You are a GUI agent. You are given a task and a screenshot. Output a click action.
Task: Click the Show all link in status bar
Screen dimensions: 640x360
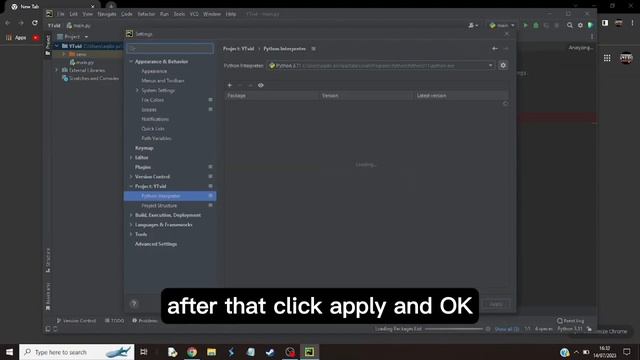[x=507, y=329]
